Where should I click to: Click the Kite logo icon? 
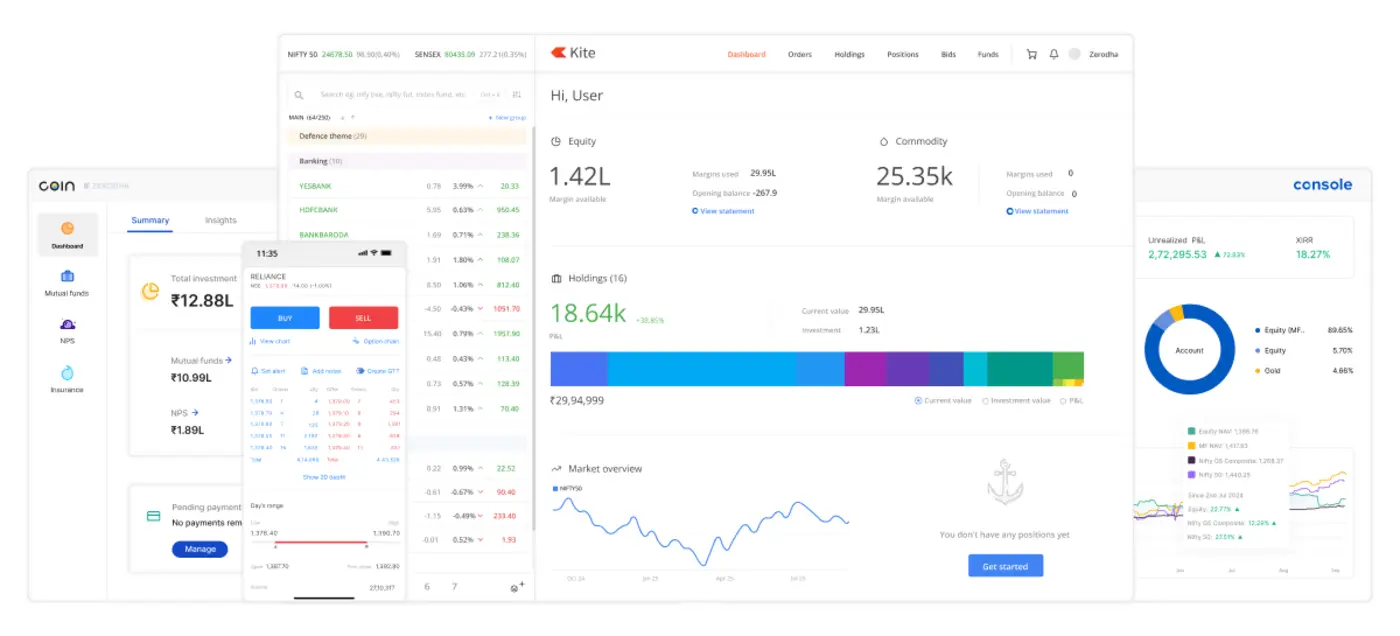[x=558, y=53]
